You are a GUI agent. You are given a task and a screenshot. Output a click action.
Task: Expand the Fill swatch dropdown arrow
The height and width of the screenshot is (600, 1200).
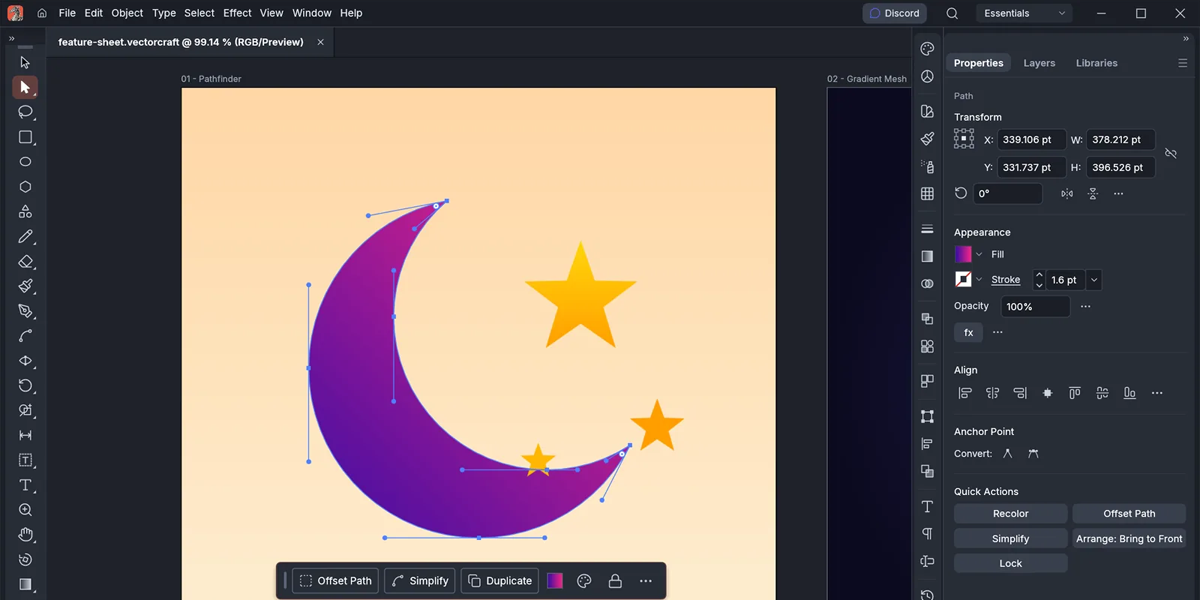point(979,254)
